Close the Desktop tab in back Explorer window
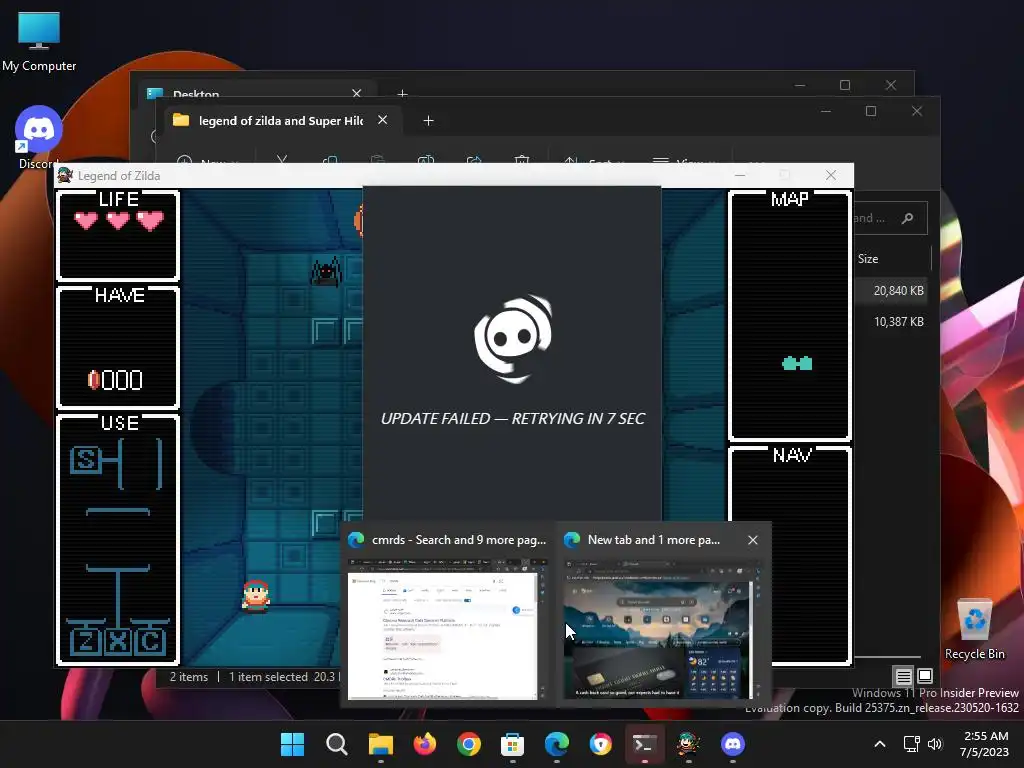 [x=357, y=93]
